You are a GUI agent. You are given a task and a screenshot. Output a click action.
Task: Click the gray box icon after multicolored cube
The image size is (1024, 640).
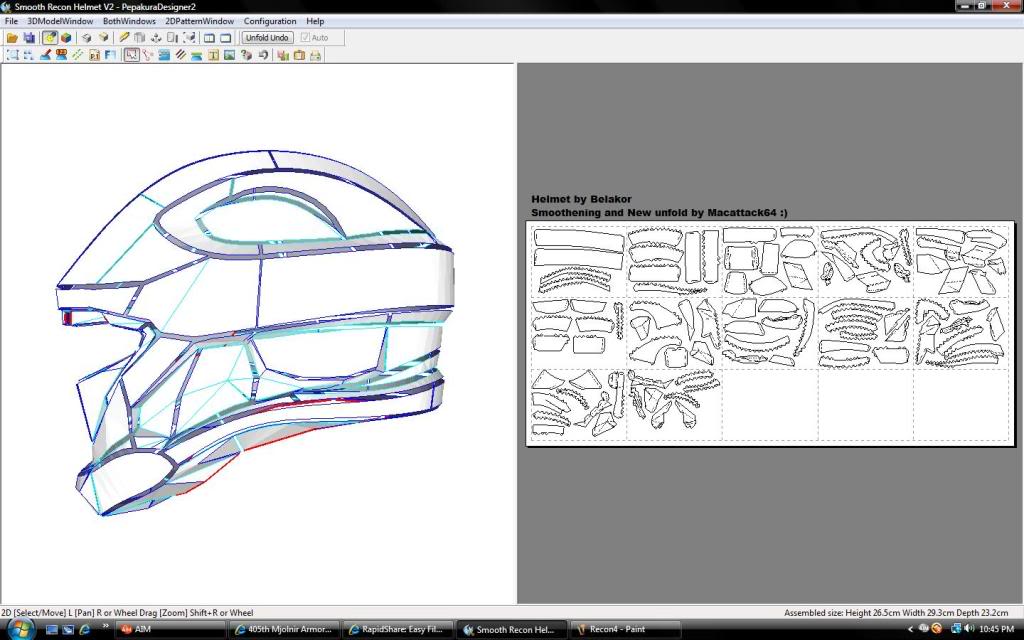point(86,38)
